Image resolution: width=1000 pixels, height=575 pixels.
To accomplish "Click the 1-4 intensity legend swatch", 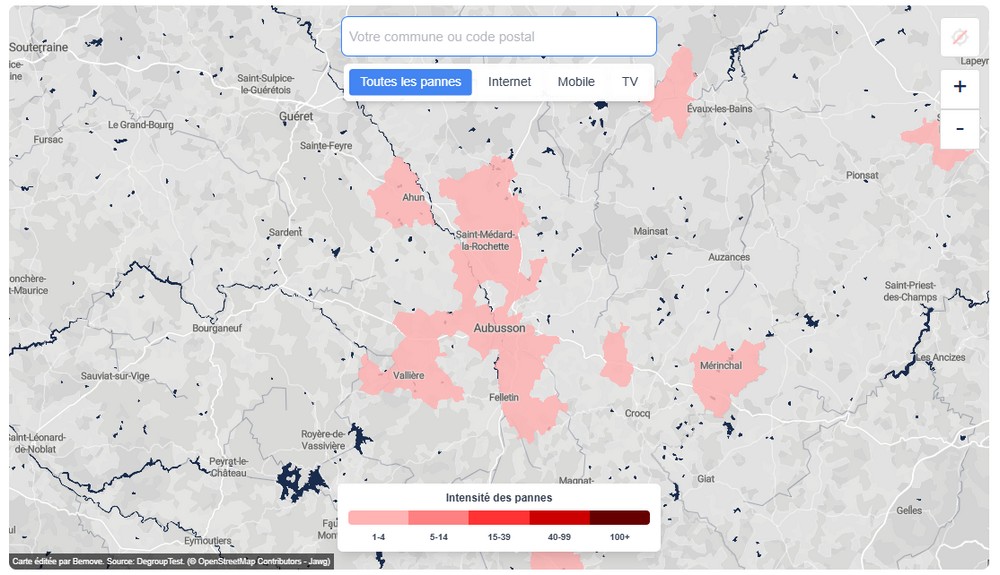I will [x=378, y=517].
